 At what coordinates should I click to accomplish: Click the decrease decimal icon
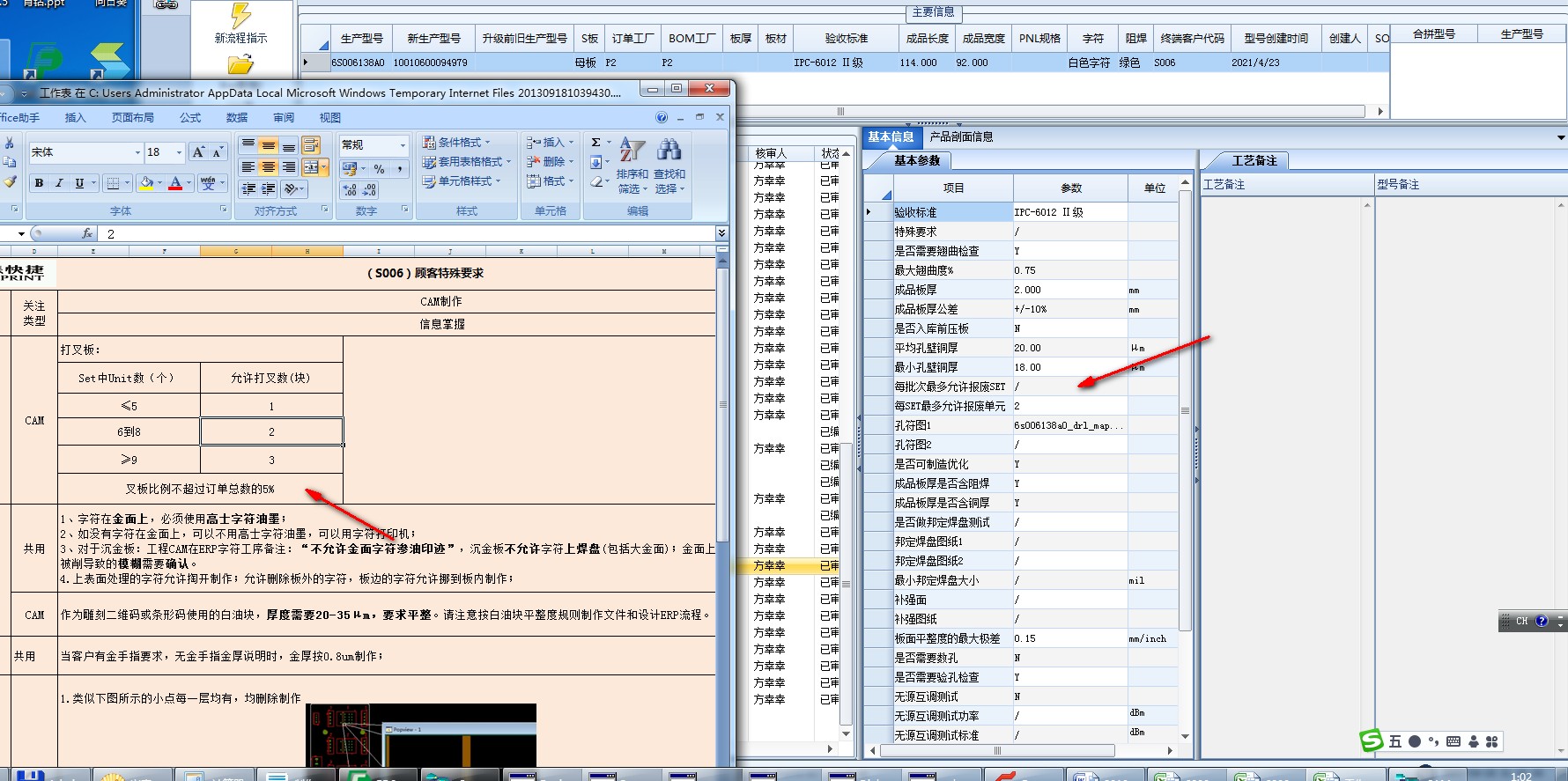pyautogui.click(x=369, y=189)
